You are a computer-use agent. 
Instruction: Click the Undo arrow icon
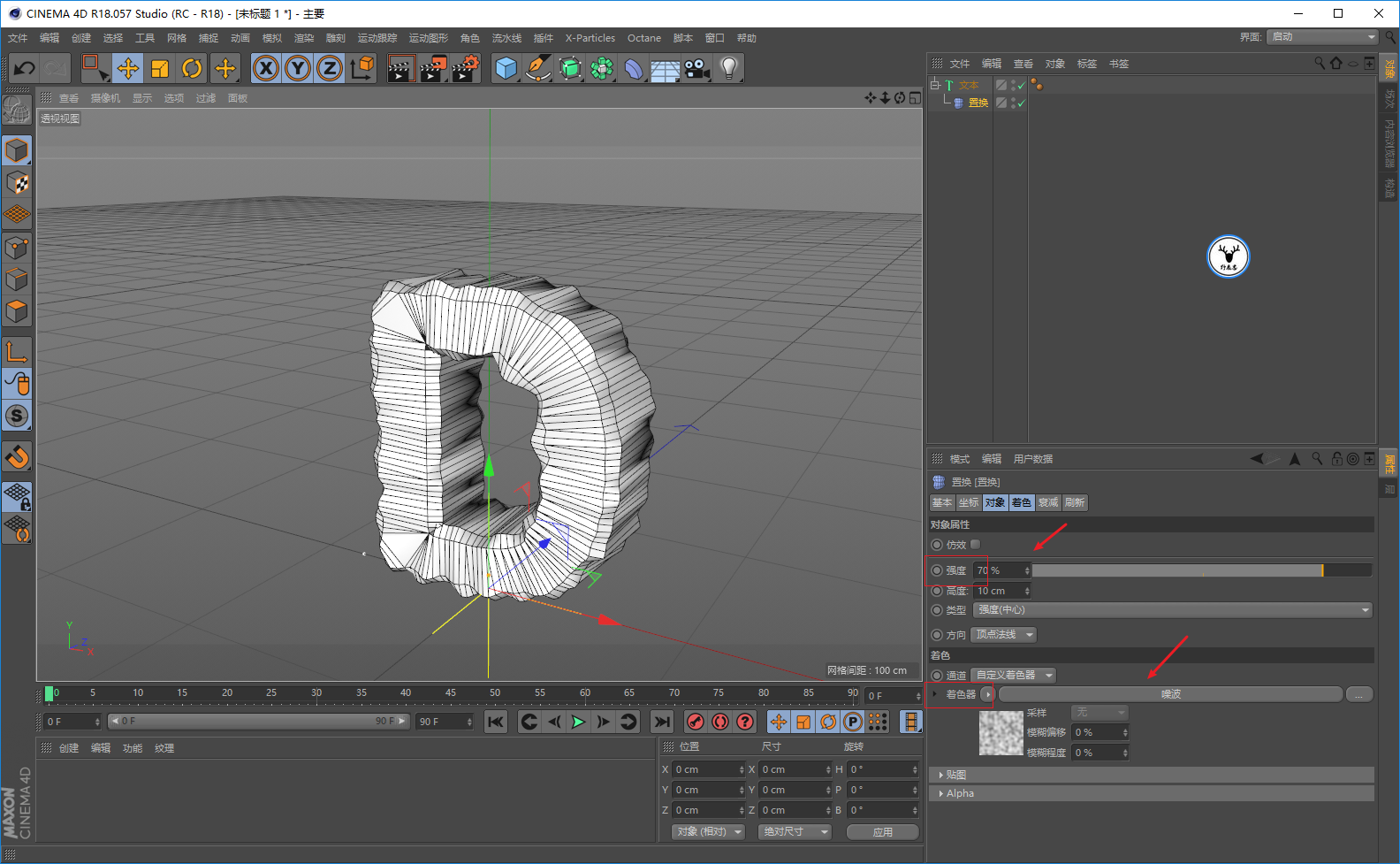(x=25, y=68)
